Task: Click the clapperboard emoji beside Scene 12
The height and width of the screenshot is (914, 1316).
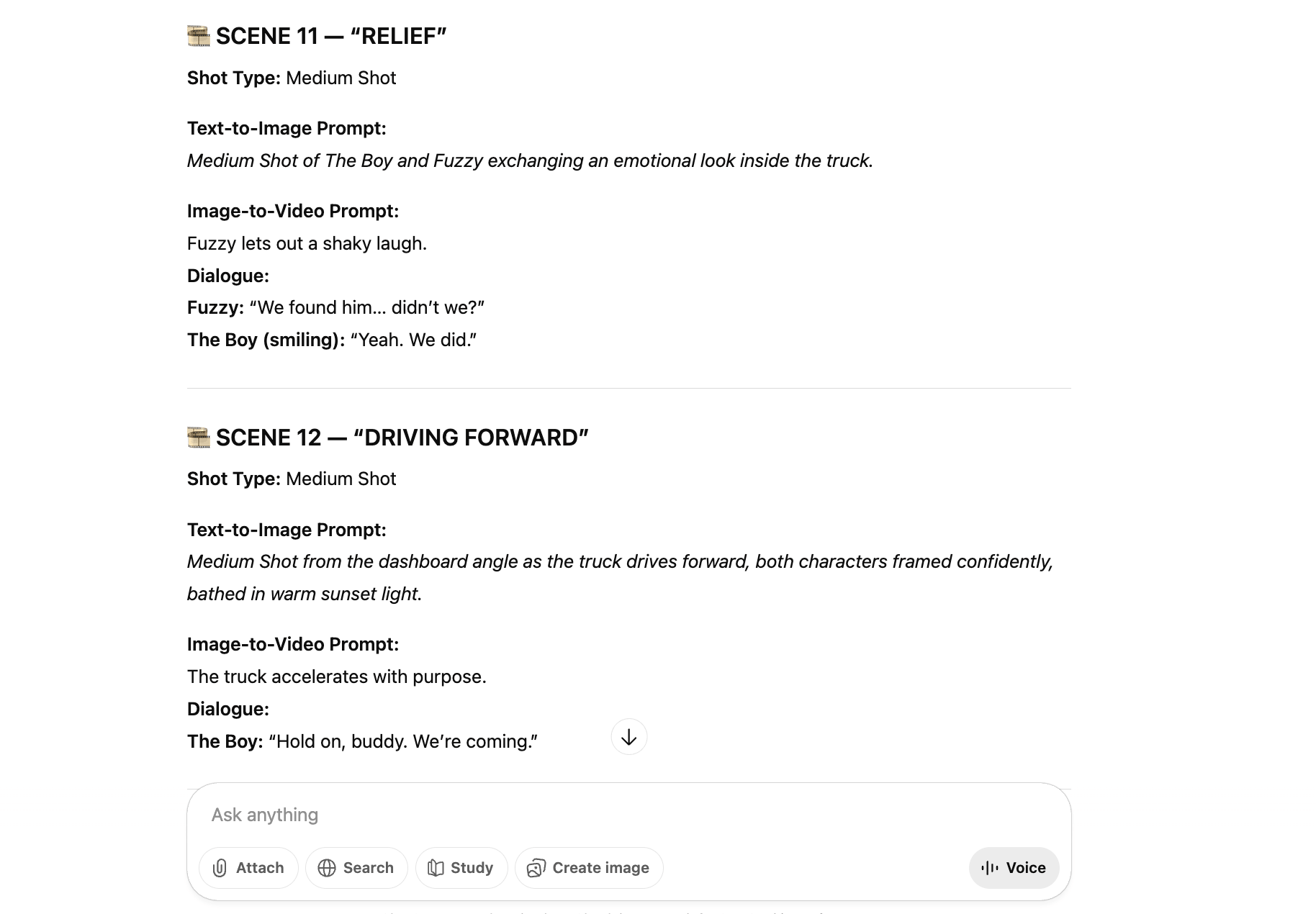Action: tap(199, 438)
